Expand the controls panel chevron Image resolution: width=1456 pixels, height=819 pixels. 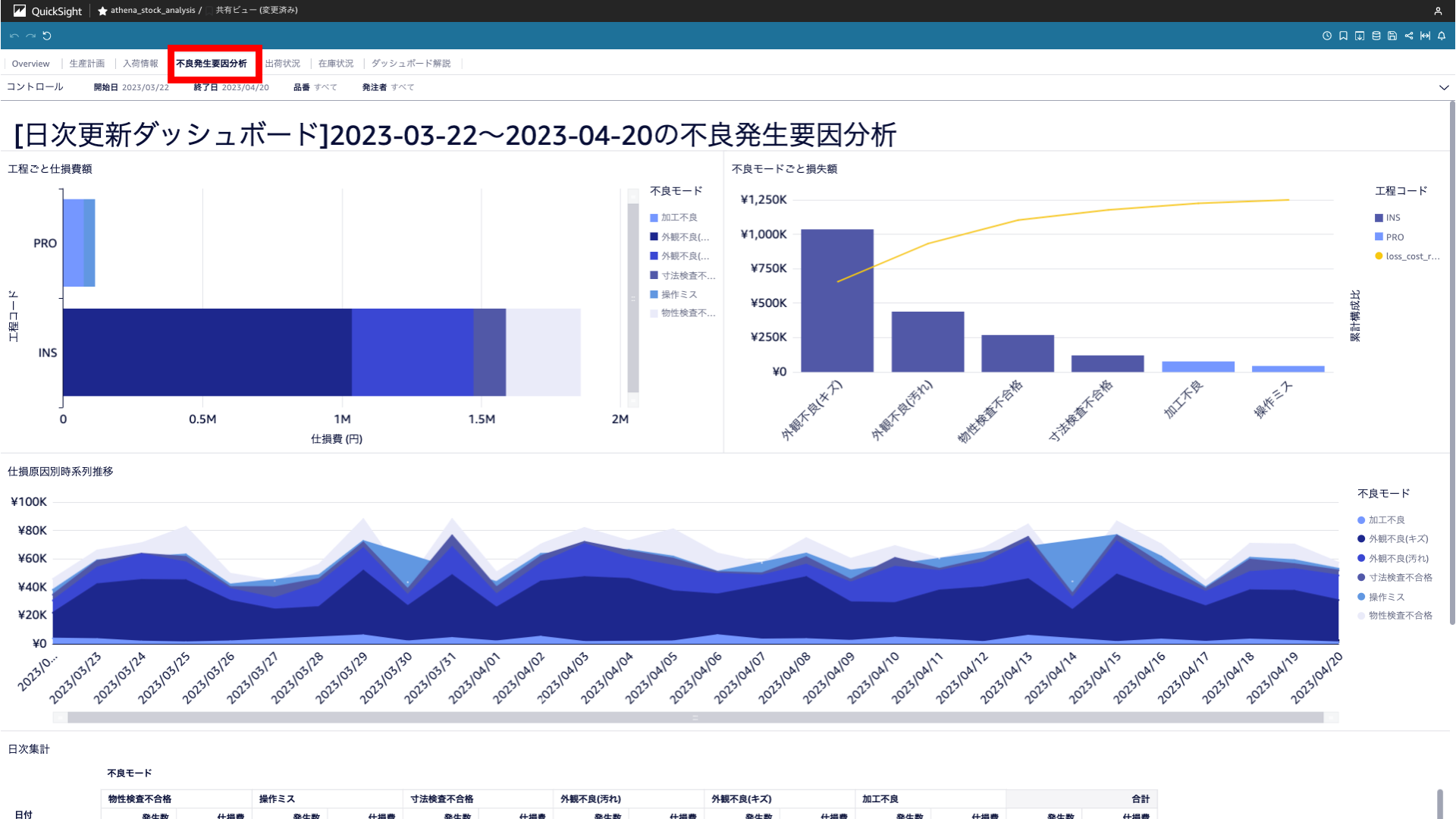[x=1443, y=87]
